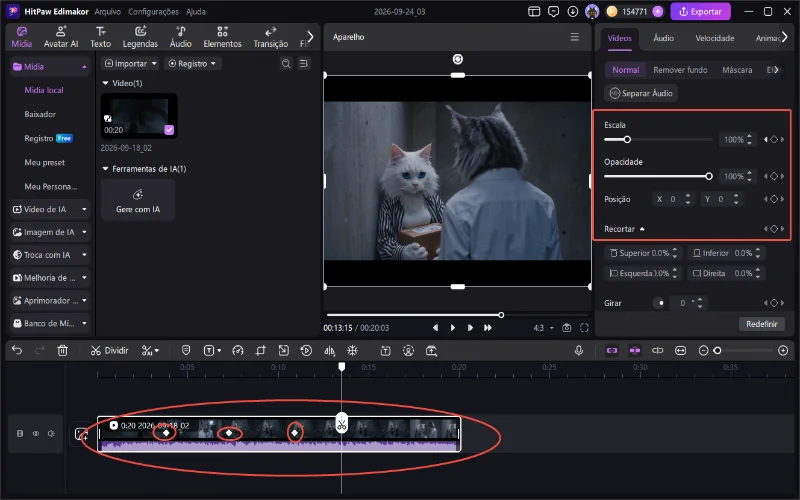Image resolution: width=800 pixels, height=500 pixels.
Task: Toggle video track visibility eye icon
Action: click(x=36, y=433)
